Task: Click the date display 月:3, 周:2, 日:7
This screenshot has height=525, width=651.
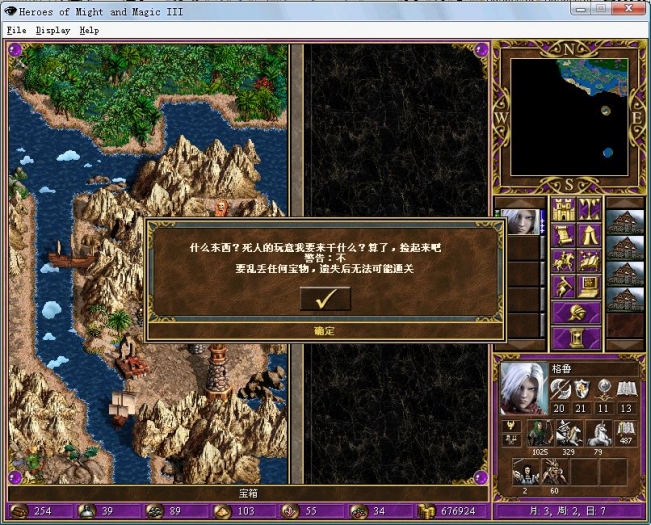Action: (568, 511)
